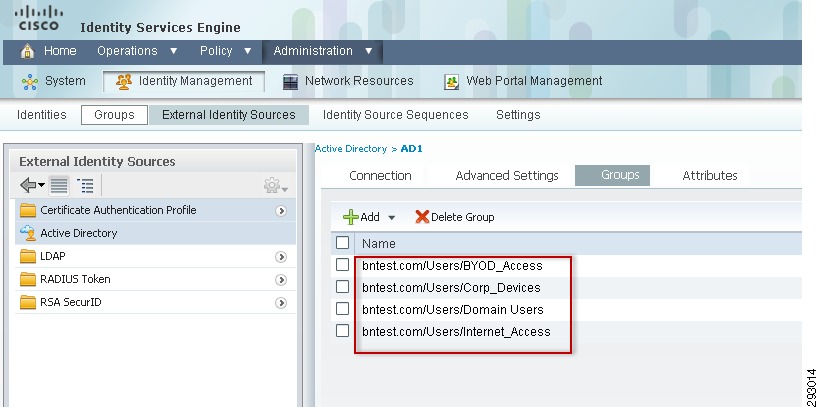Image resolution: width=816 pixels, height=407 pixels.
Task: Expand the LDAP row arrow
Action: point(281,257)
